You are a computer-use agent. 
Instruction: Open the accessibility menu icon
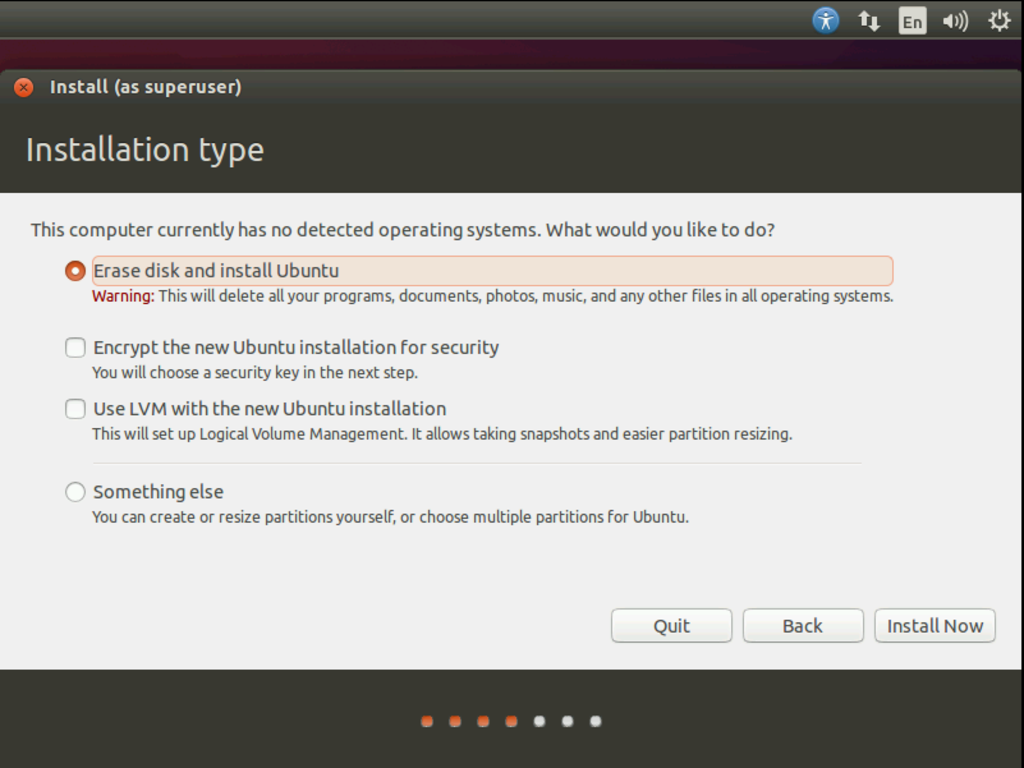tap(825, 21)
